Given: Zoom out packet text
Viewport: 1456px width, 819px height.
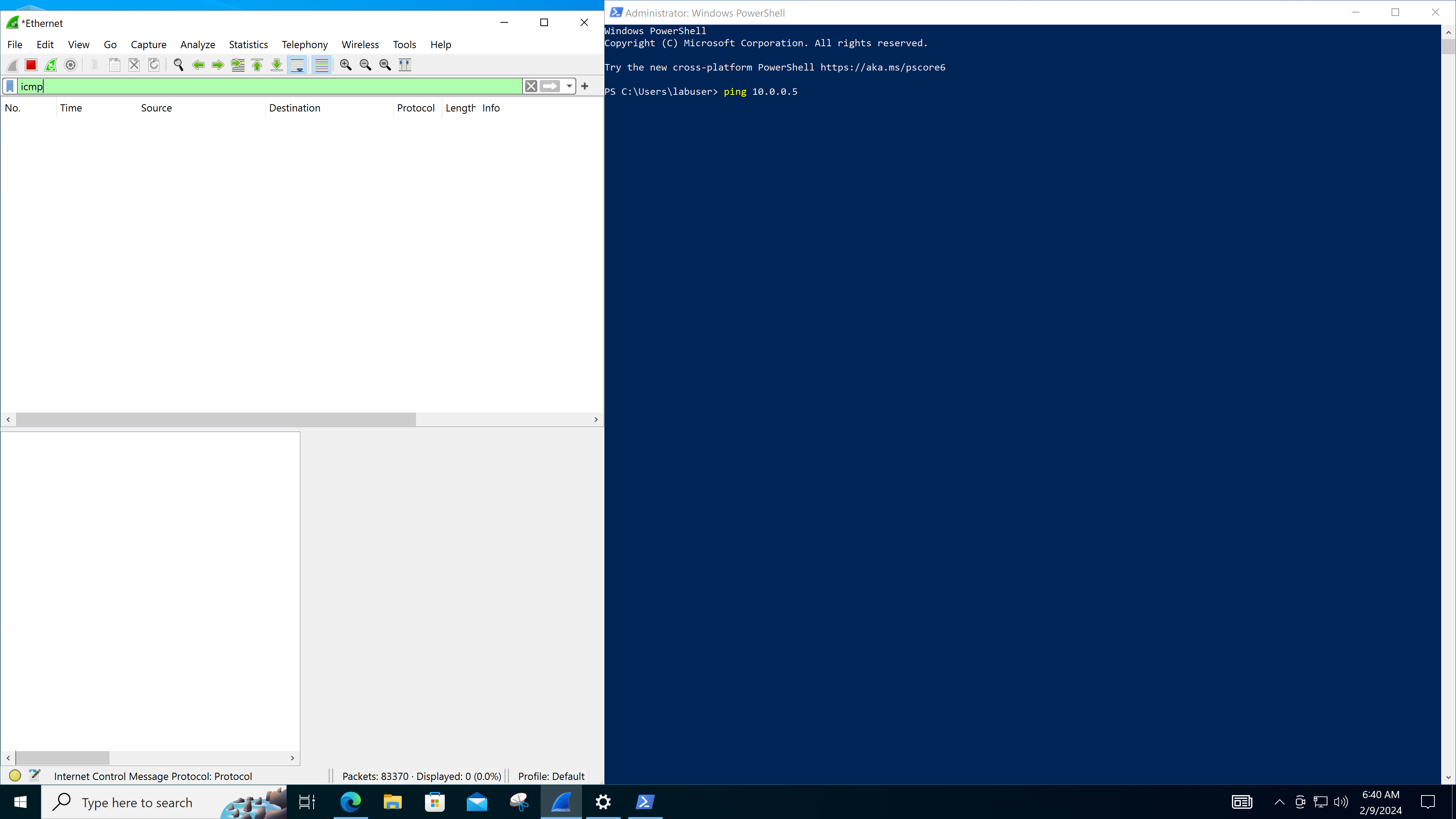Looking at the screenshot, I should (x=366, y=65).
